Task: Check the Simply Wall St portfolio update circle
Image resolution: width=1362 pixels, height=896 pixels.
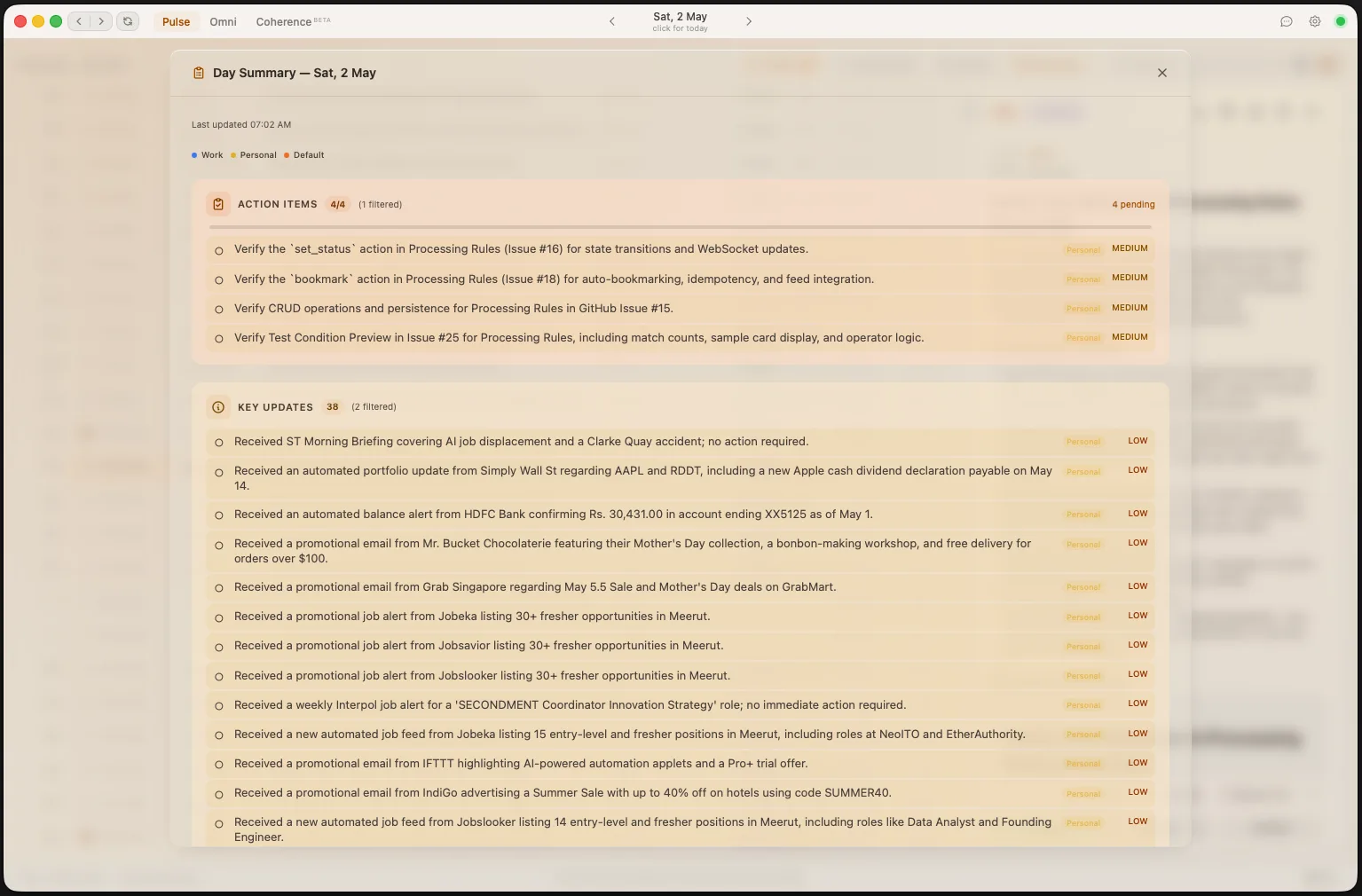Action: point(219,473)
